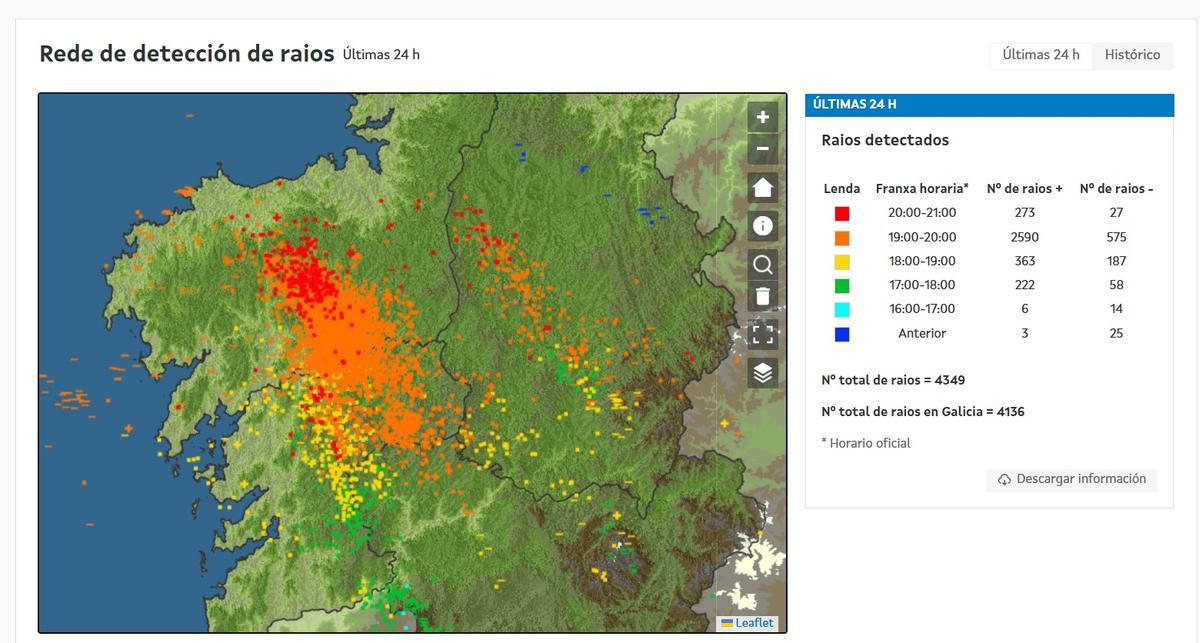Click the 187 negative rays value

(x=1116, y=261)
